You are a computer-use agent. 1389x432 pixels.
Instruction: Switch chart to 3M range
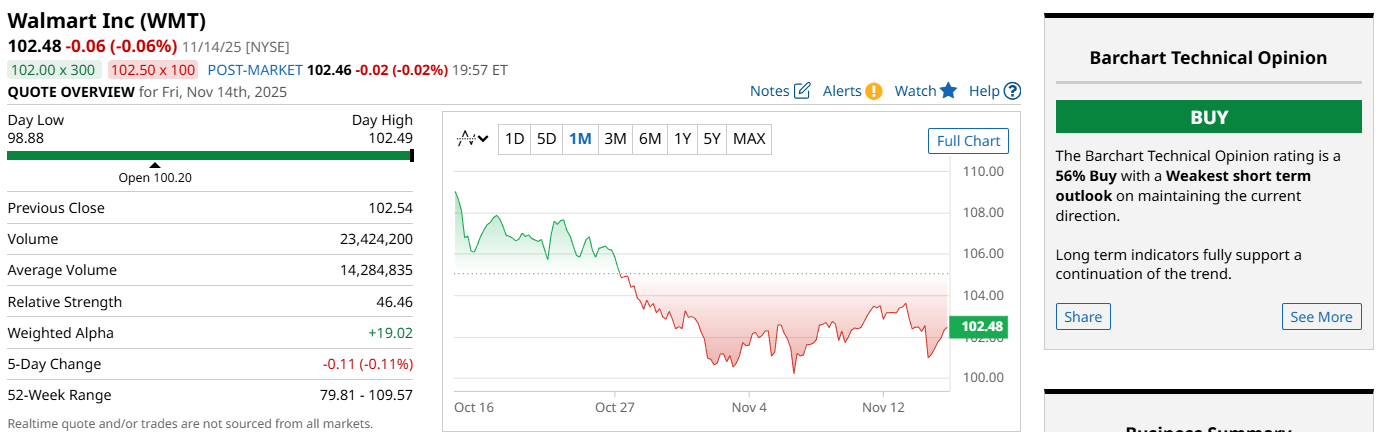615,139
